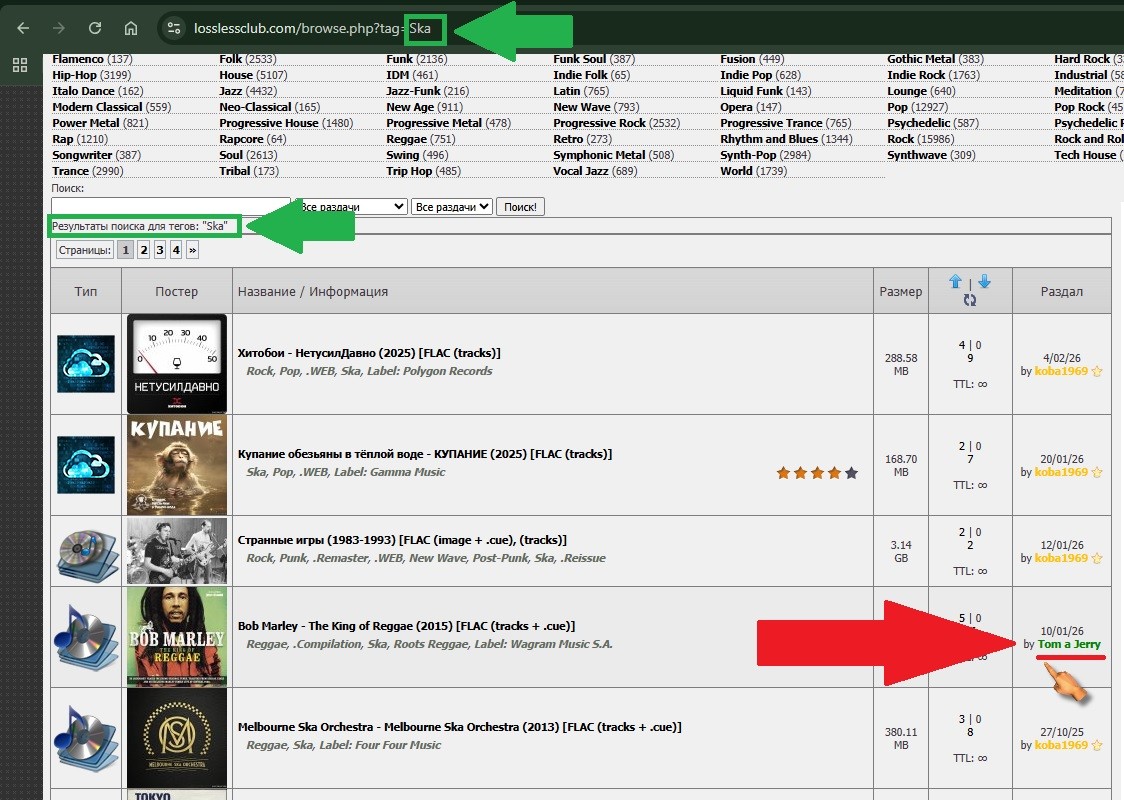Click disc type icon for Странные игры row
Screen dimensions: 1124x800
tap(87, 554)
